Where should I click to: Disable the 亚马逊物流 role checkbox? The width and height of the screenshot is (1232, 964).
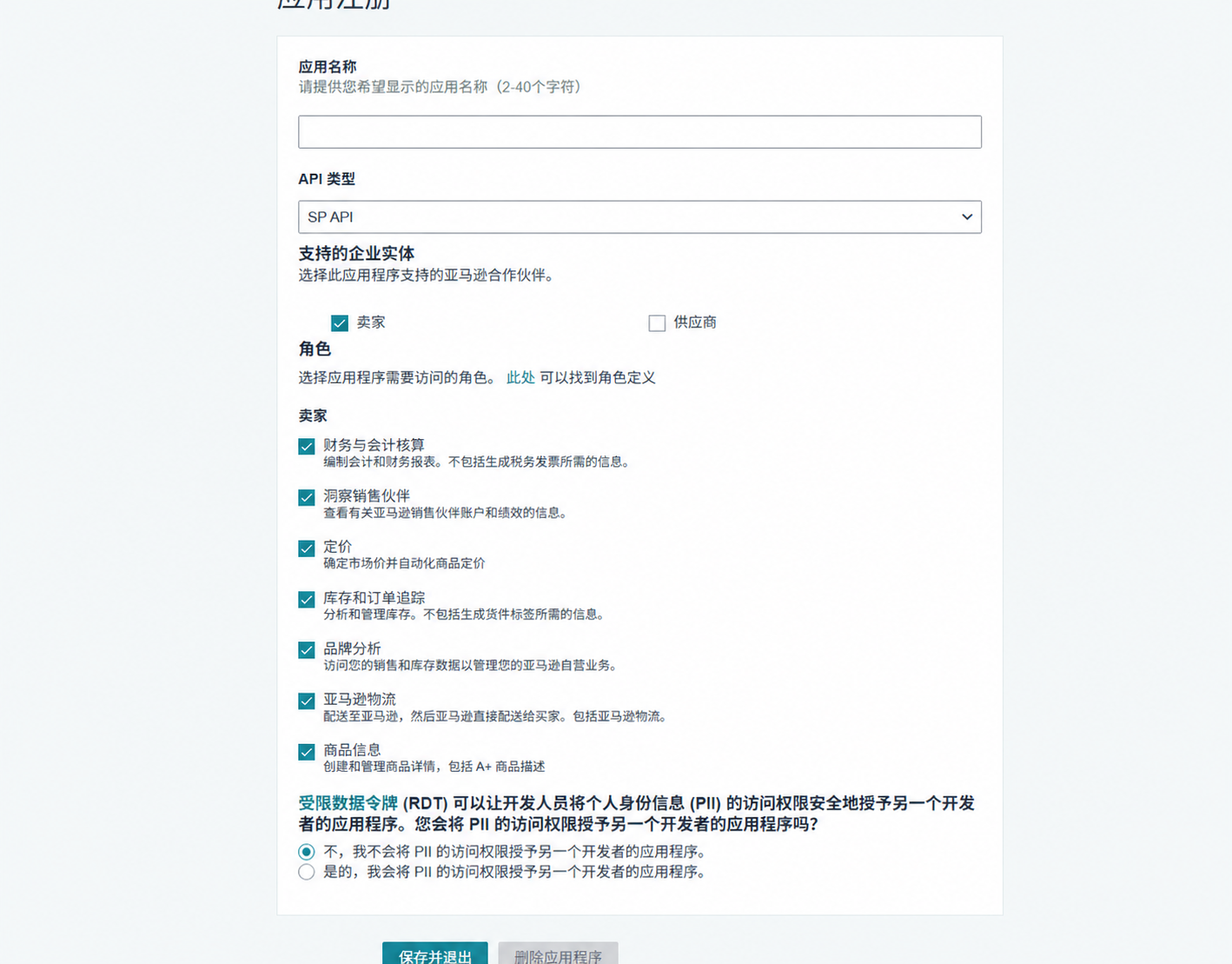[307, 701]
